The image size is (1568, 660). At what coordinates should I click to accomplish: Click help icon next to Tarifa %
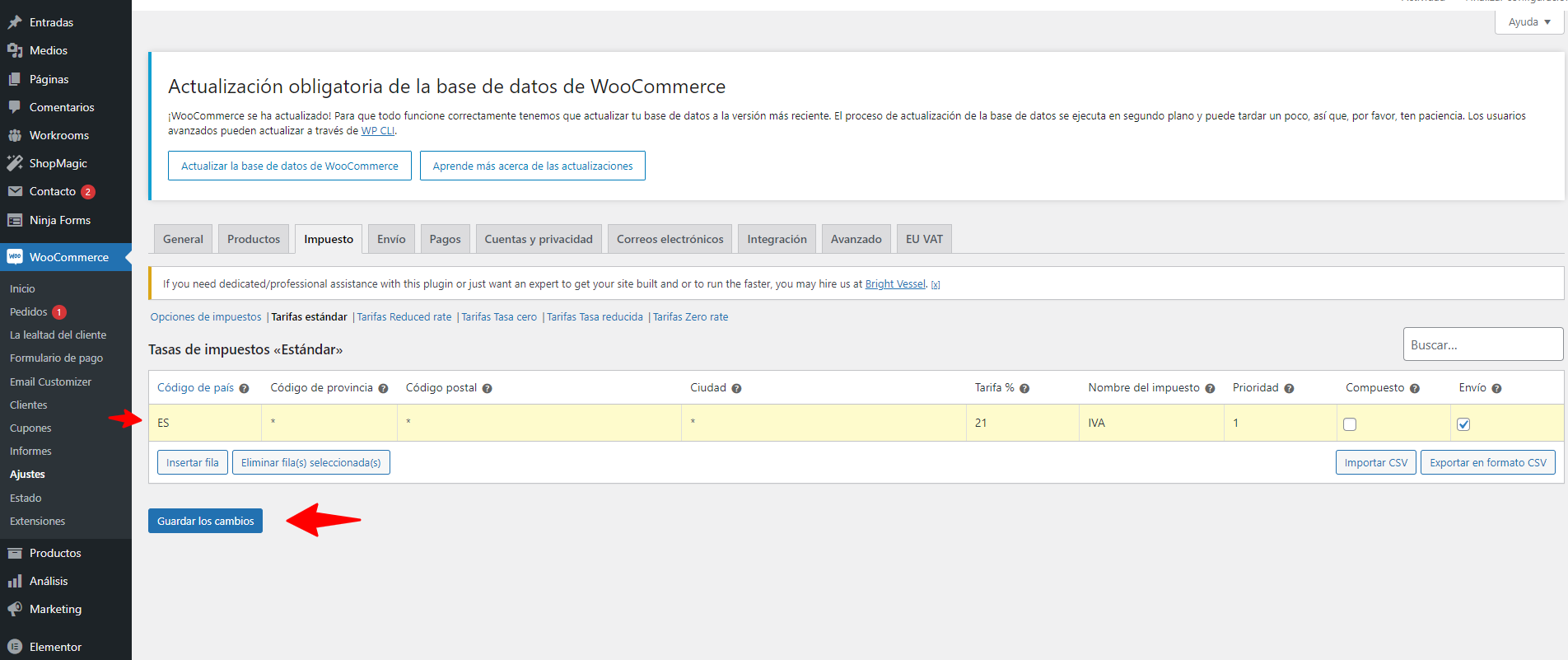click(1024, 389)
